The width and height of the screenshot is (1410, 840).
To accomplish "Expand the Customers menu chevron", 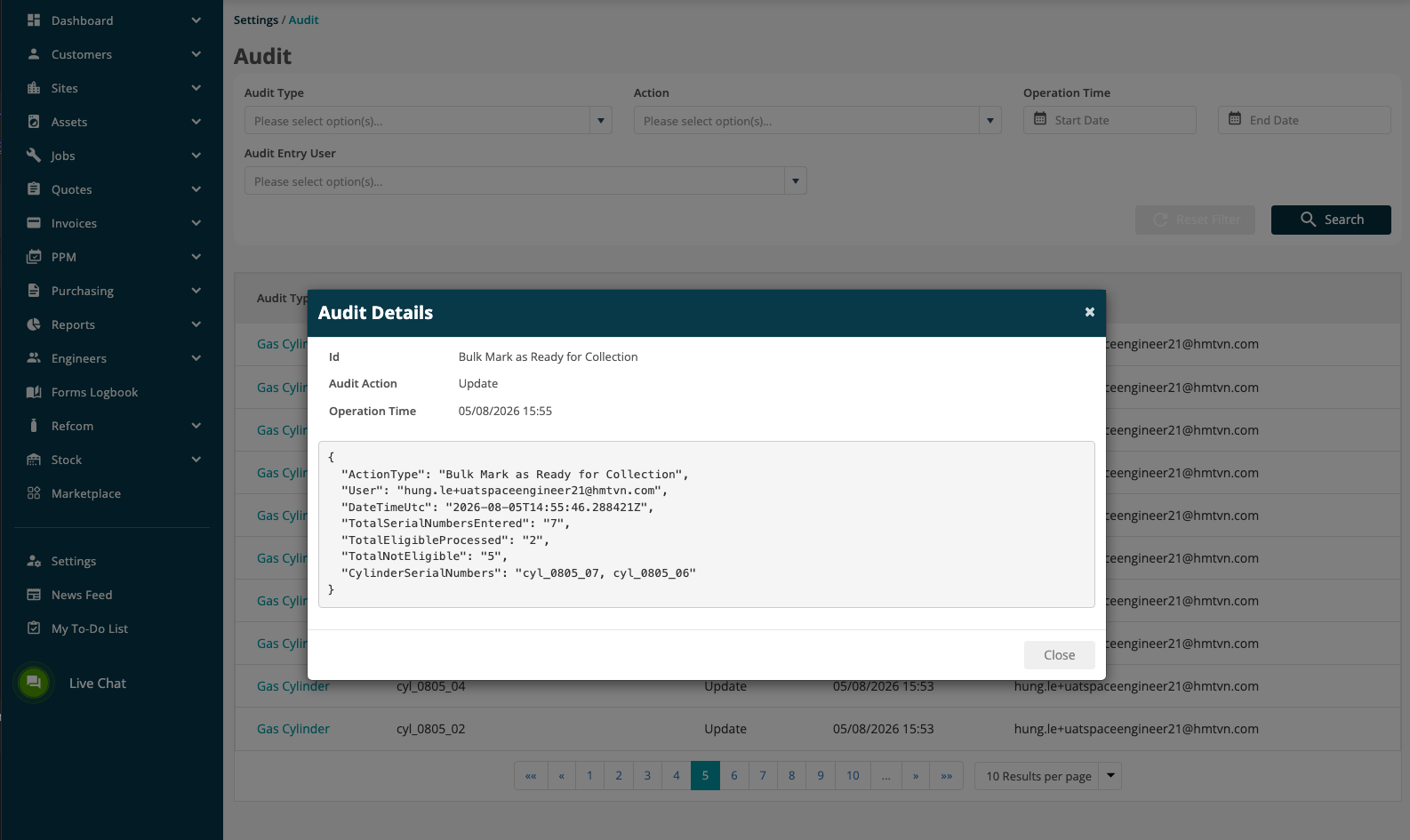I will click(x=196, y=53).
